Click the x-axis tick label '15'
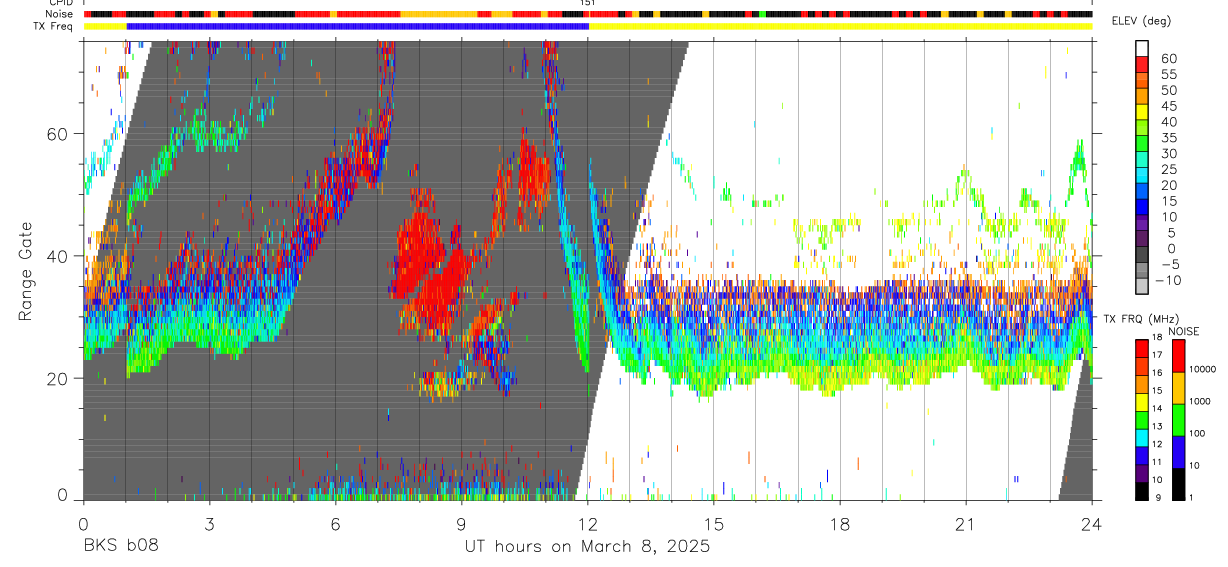The width and height of the screenshot is (1228, 567). (714, 523)
